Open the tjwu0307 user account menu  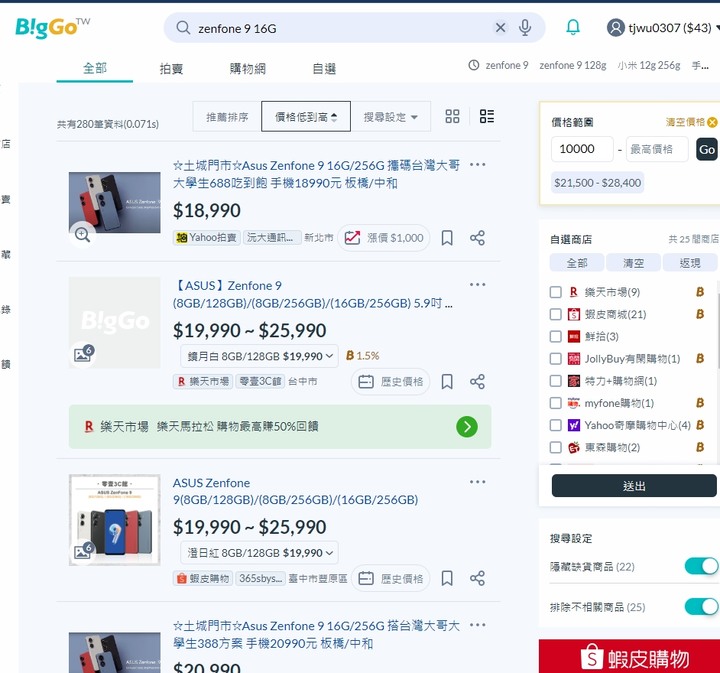tap(663, 28)
